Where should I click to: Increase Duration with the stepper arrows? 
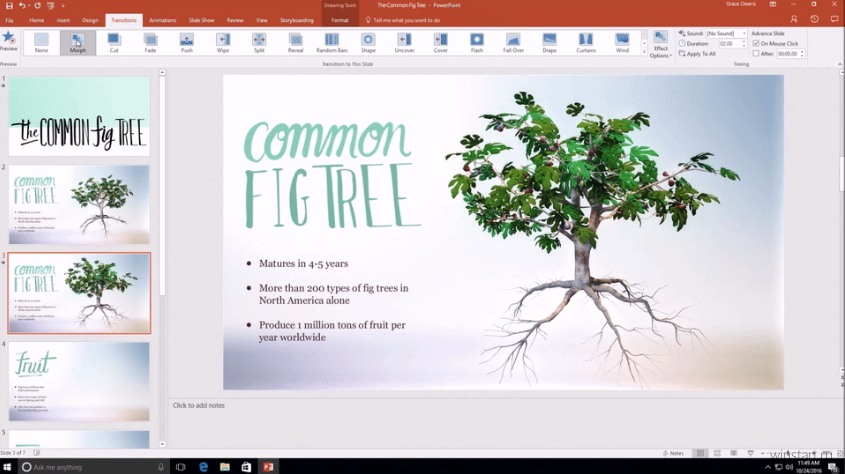click(745, 43)
